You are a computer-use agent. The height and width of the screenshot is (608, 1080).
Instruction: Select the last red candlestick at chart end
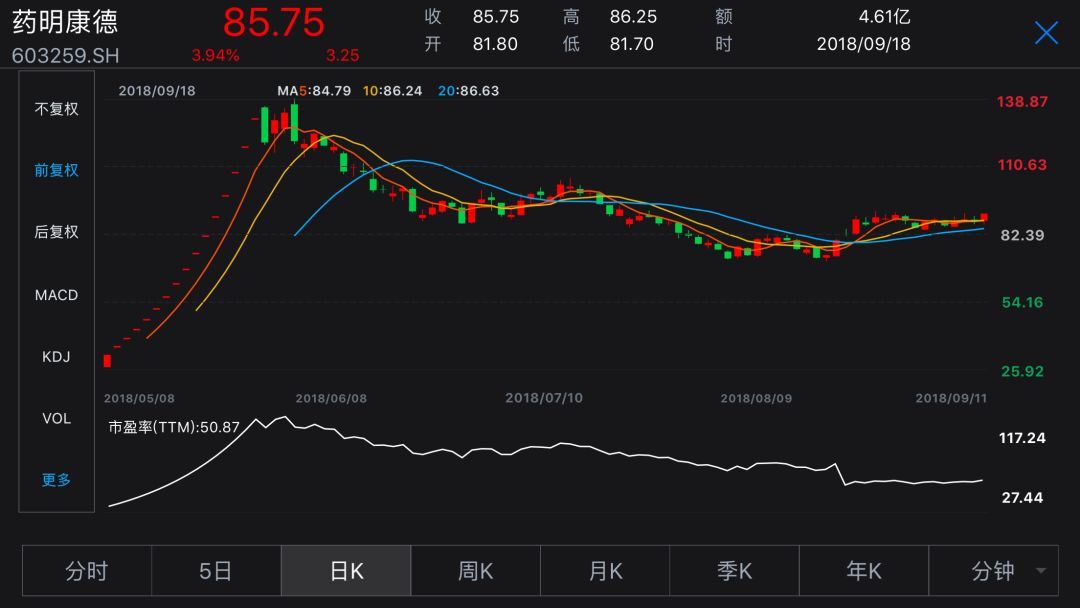point(984,218)
